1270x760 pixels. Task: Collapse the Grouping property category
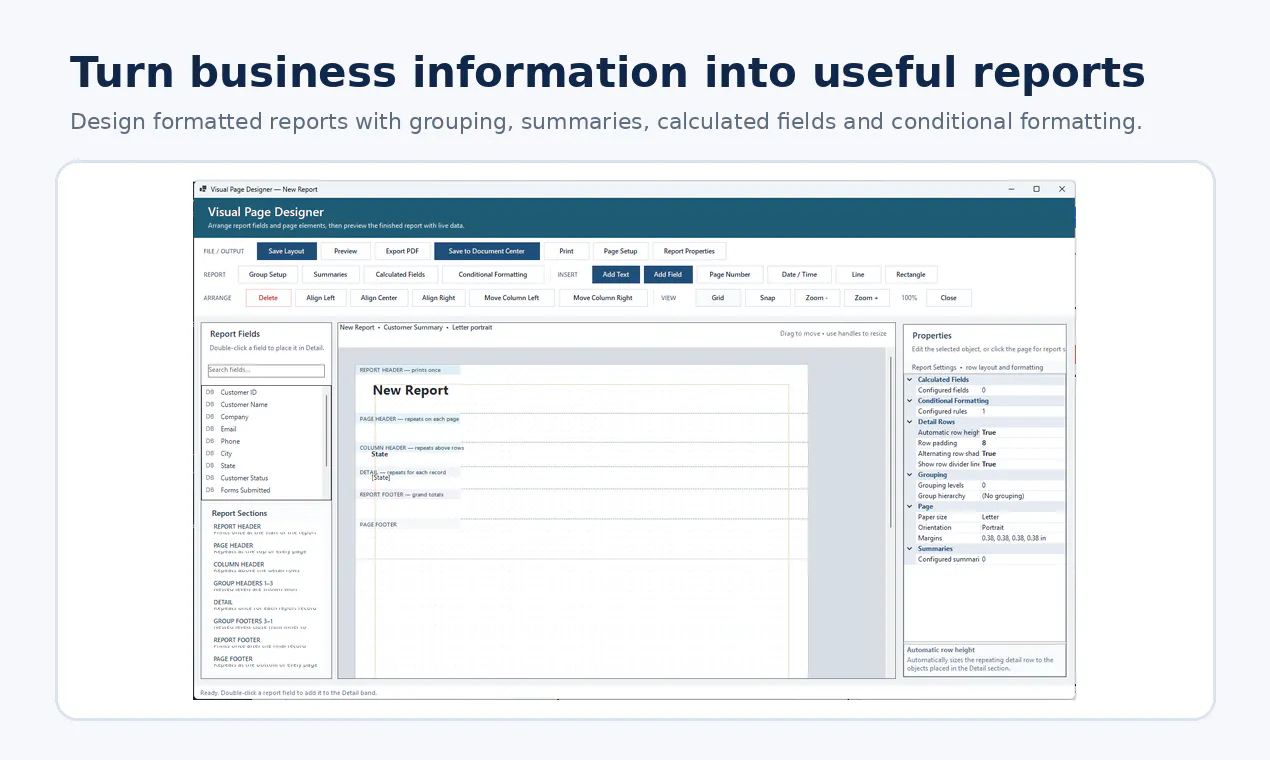coord(910,475)
